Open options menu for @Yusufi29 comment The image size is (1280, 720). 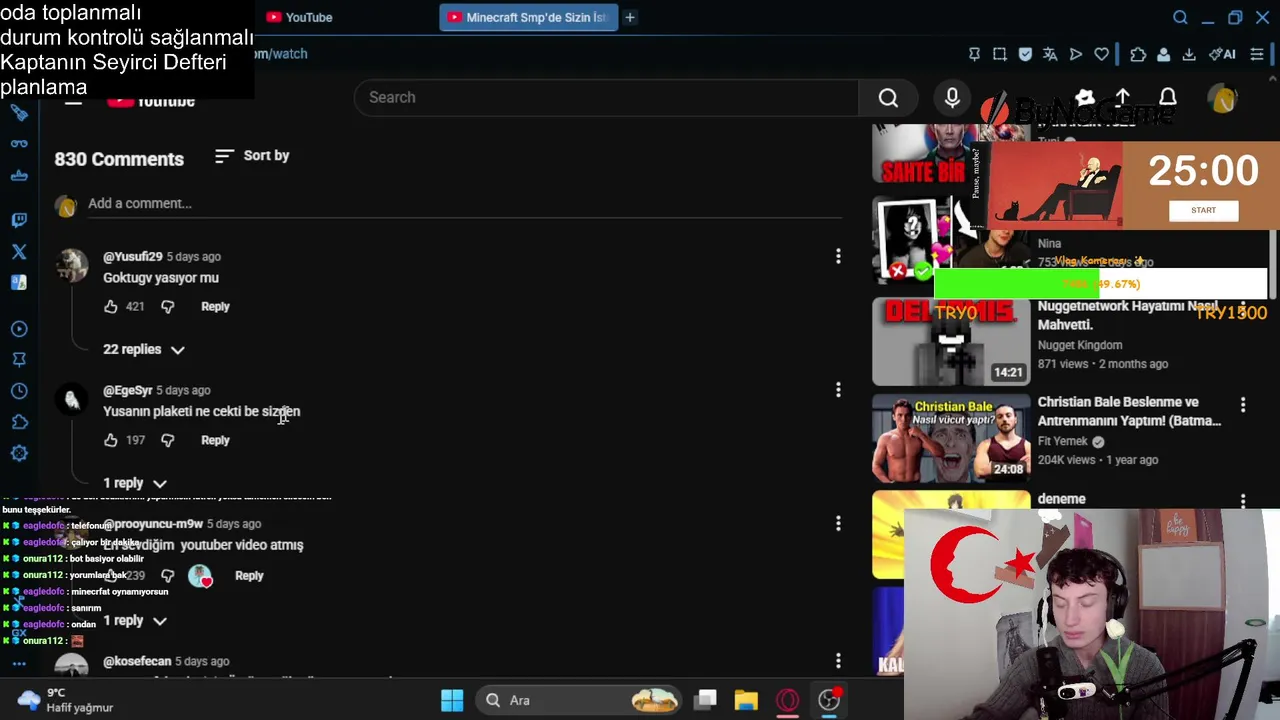(838, 257)
